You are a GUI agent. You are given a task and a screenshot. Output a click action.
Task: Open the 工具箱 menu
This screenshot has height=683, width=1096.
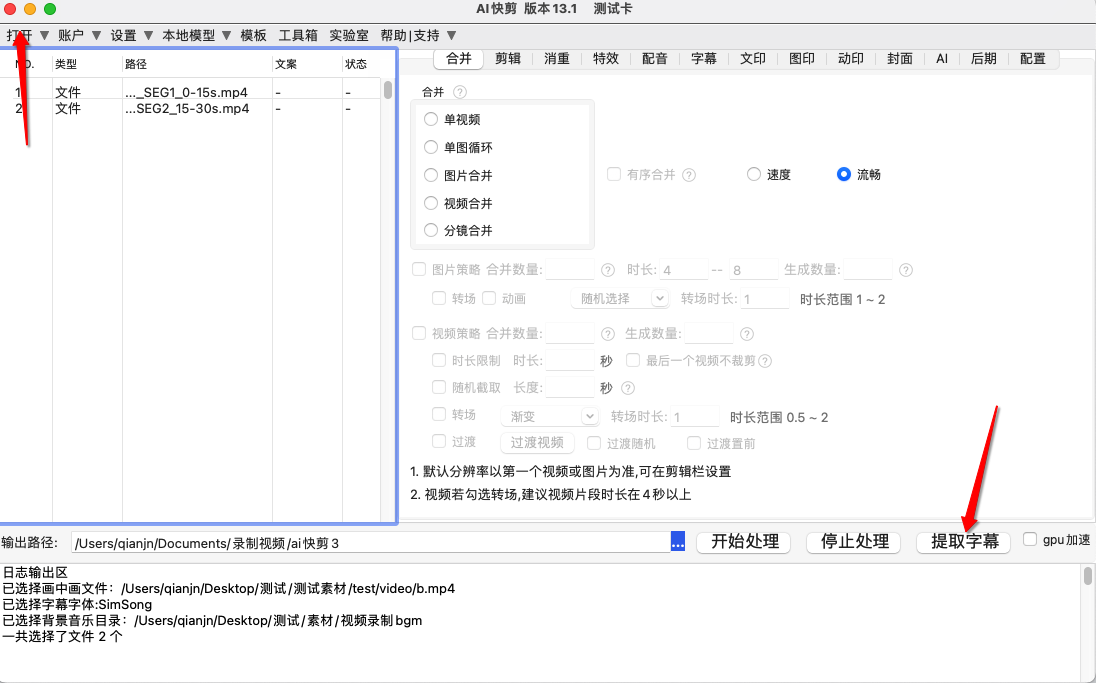coord(298,36)
